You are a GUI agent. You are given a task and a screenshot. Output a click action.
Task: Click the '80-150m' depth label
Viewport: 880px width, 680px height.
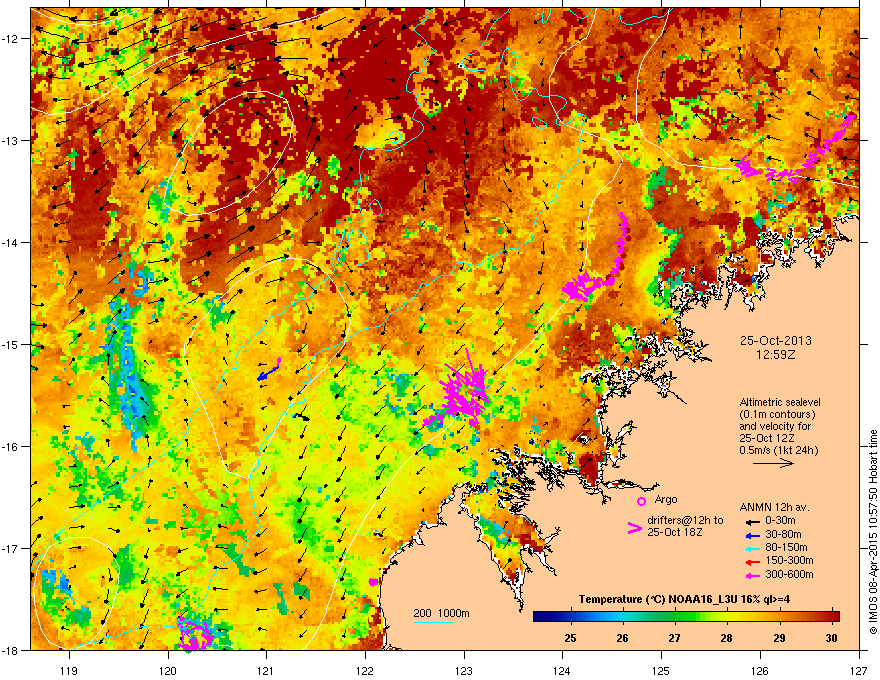(786, 548)
